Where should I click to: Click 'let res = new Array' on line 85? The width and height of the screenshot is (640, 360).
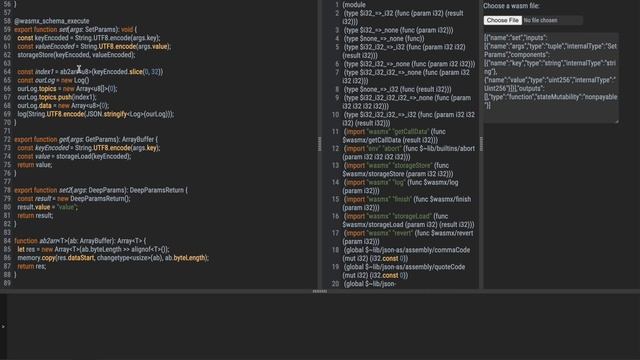[93, 249]
